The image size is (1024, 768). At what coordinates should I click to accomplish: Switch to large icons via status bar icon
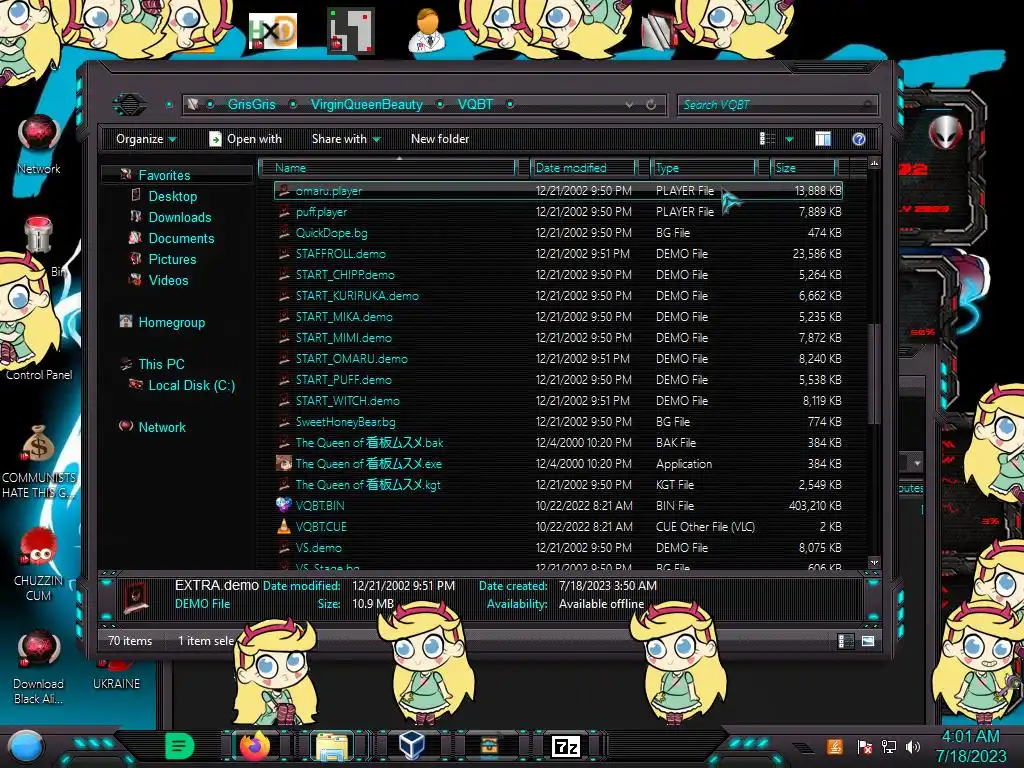pos(867,641)
